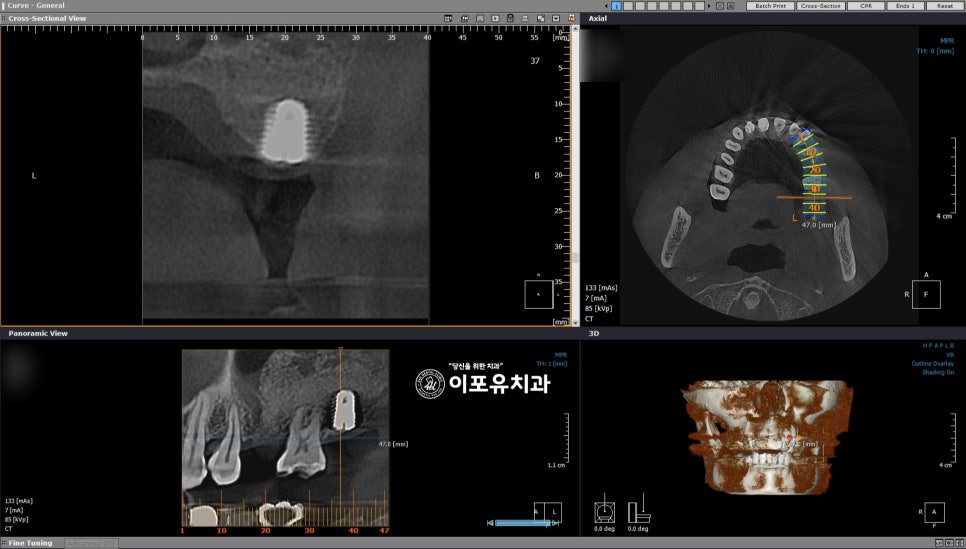Click the greyed tab next to Fine Tuning
Viewport: 966px width, 549px height.
tap(91, 543)
